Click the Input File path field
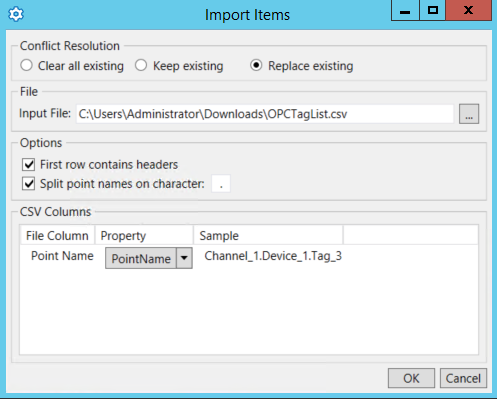This screenshot has height=399, width=497. click(265, 114)
